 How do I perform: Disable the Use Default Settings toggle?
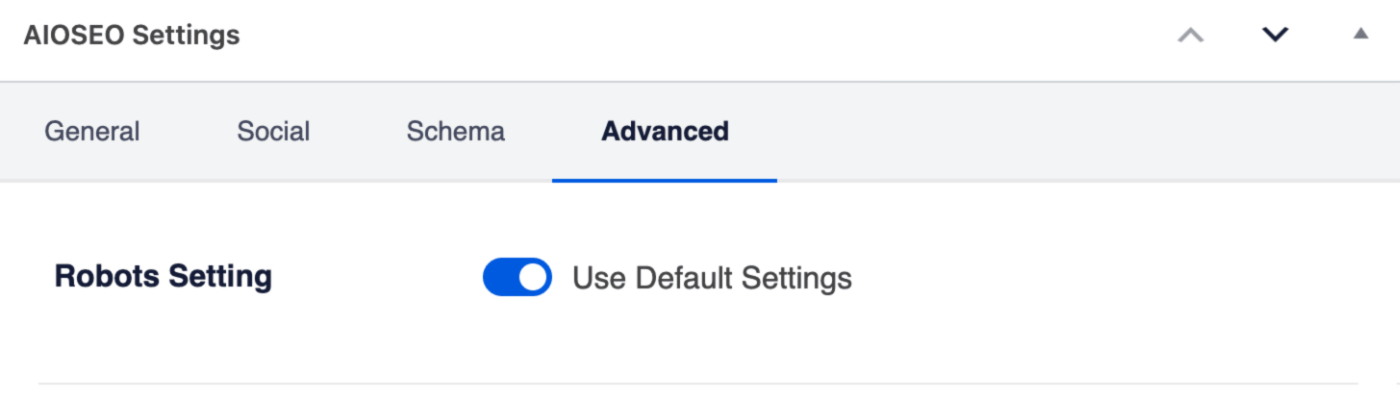point(517,277)
